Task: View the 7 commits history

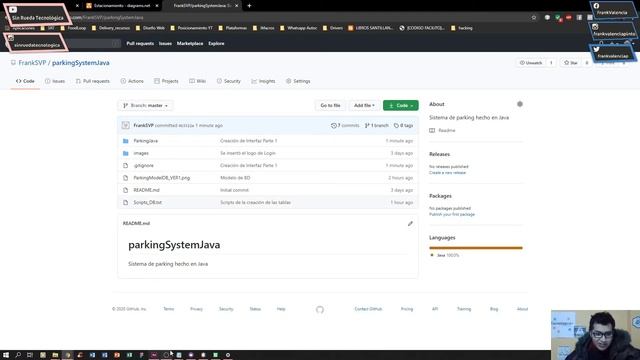Action: (x=345, y=126)
